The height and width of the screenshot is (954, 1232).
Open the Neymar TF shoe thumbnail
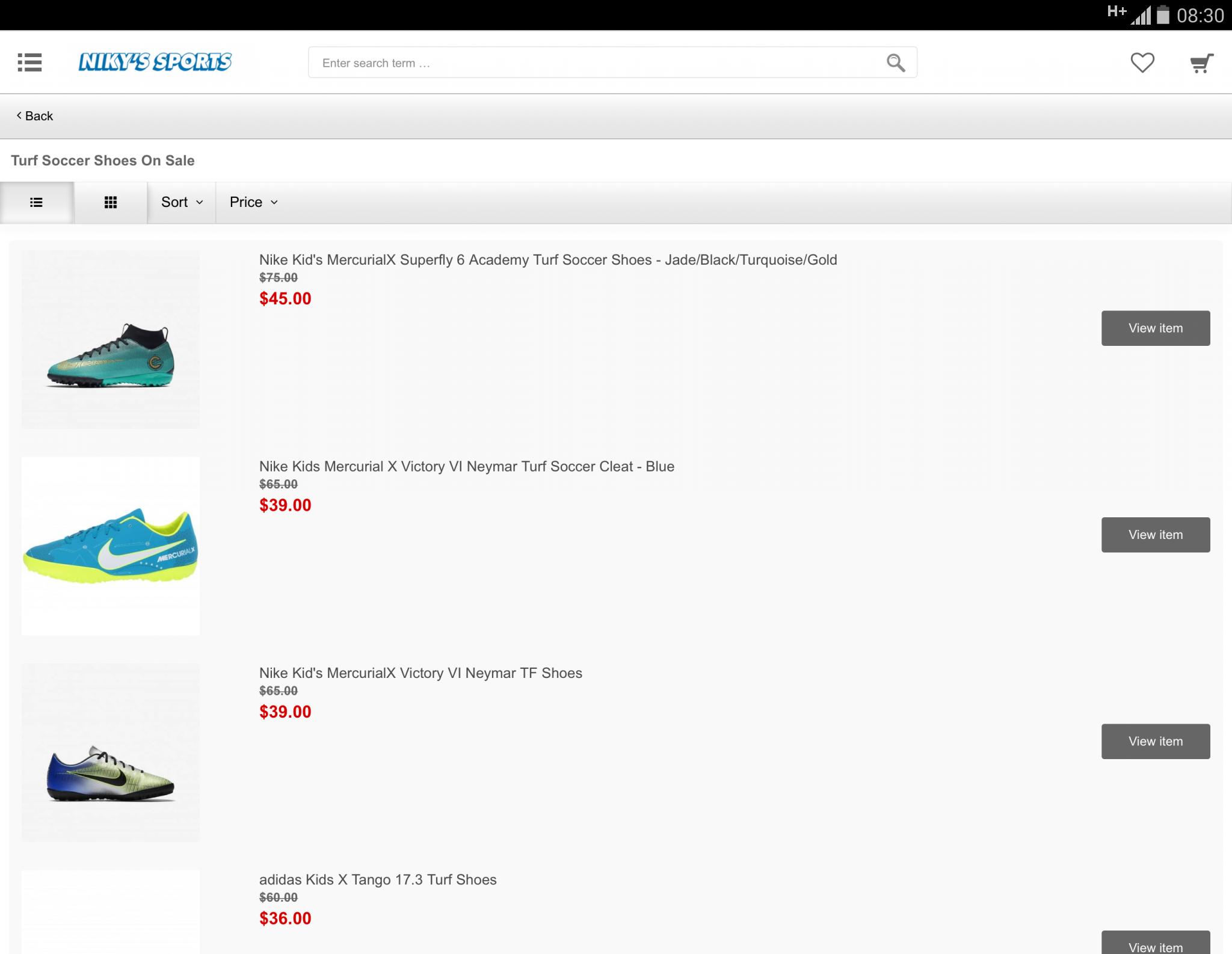click(x=111, y=752)
